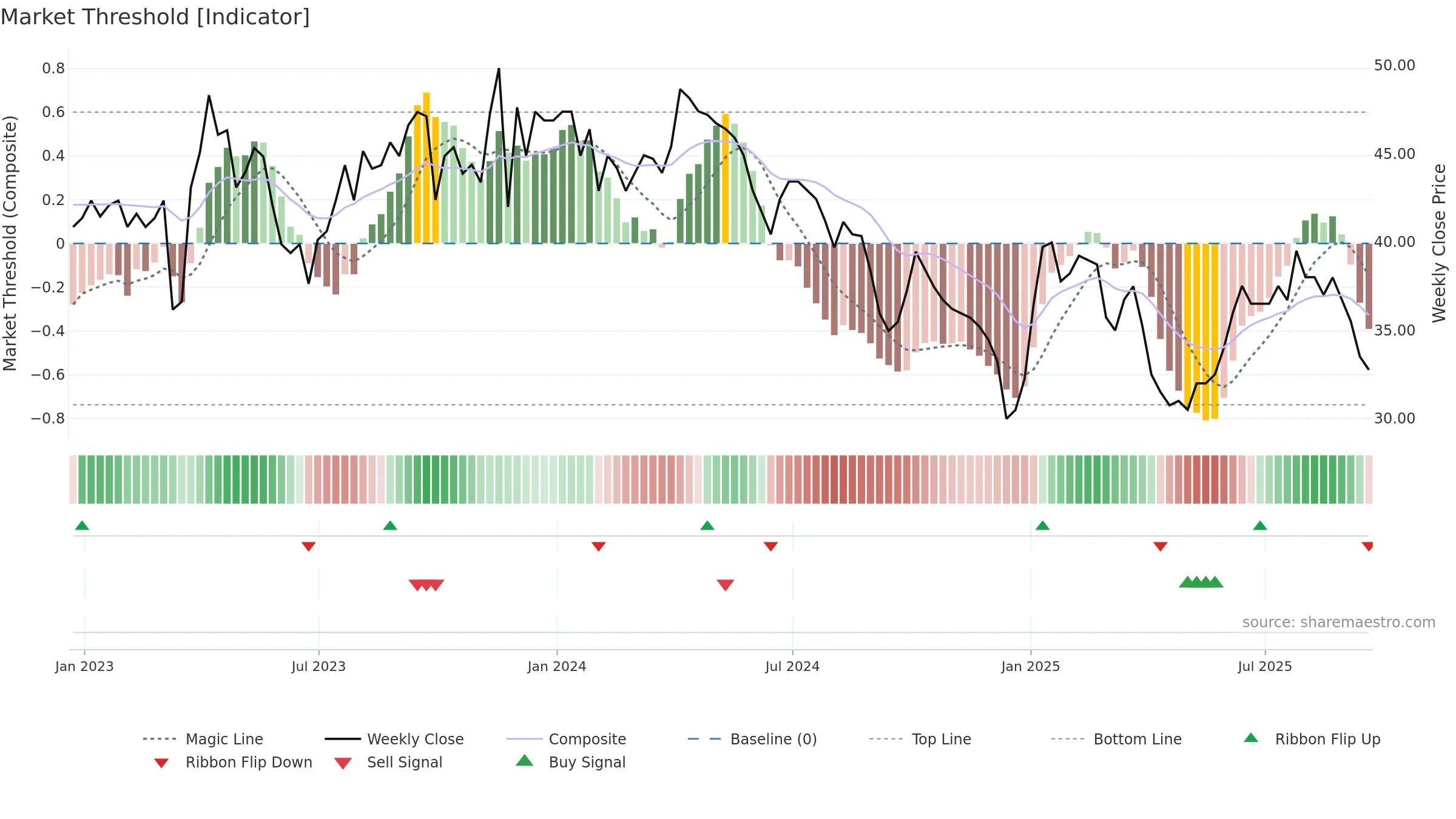
Task: Click the ribbon flip up marker around April 2024
Action: click(707, 525)
